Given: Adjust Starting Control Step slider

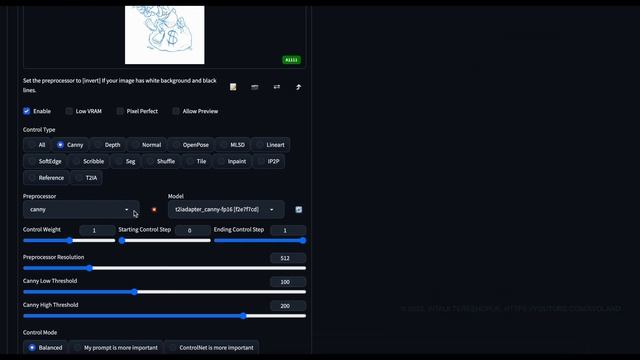Looking at the screenshot, I should pyautogui.click(x=164, y=241).
